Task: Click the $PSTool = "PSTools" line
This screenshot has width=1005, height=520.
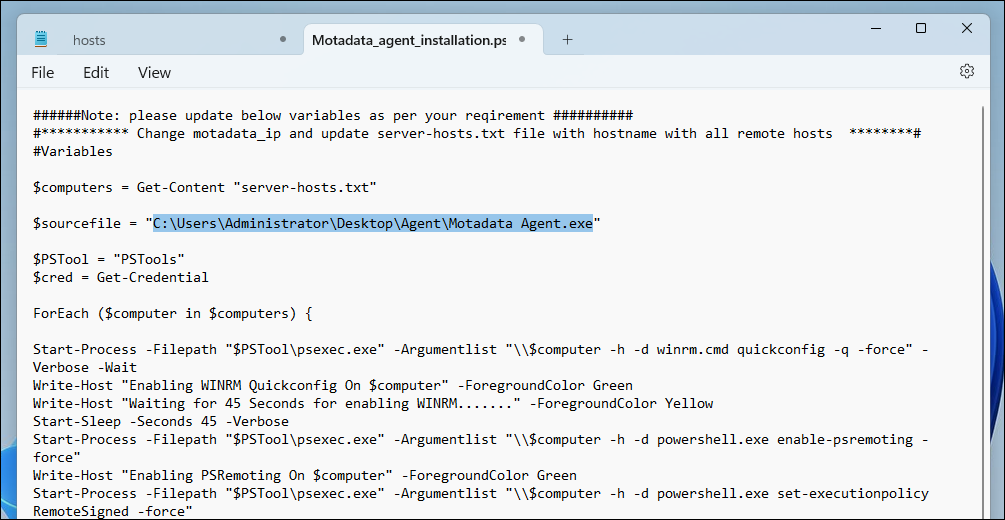Action: pos(109,260)
